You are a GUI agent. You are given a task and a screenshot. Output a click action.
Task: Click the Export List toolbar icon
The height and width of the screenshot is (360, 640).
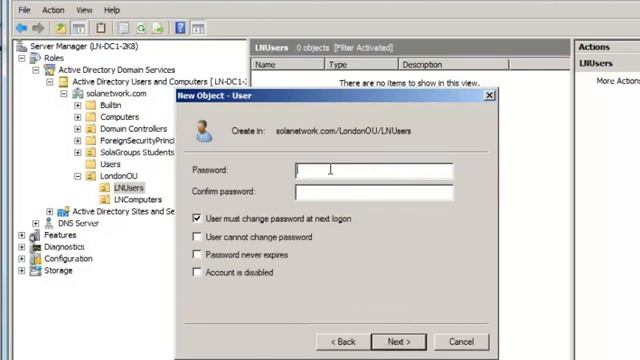pyautogui.click(x=158, y=28)
